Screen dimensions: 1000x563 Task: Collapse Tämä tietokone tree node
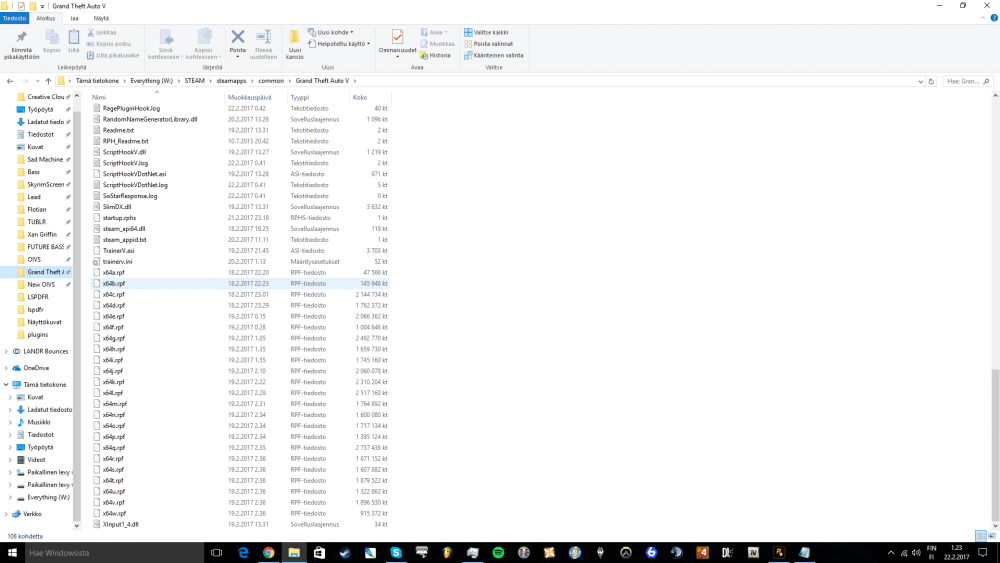[6, 384]
